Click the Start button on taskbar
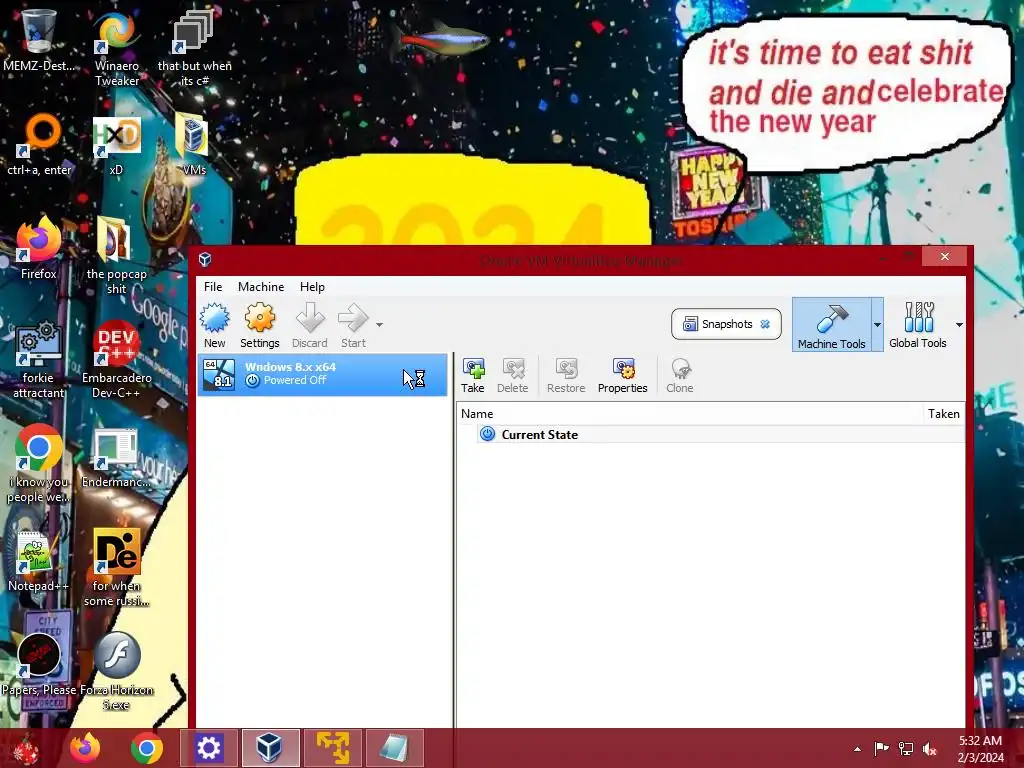1024x768 pixels. coord(25,748)
